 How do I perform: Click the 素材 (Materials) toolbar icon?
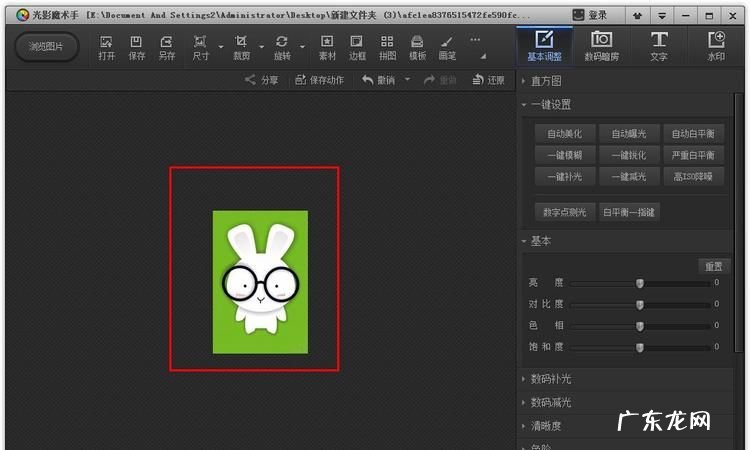point(327,47)
